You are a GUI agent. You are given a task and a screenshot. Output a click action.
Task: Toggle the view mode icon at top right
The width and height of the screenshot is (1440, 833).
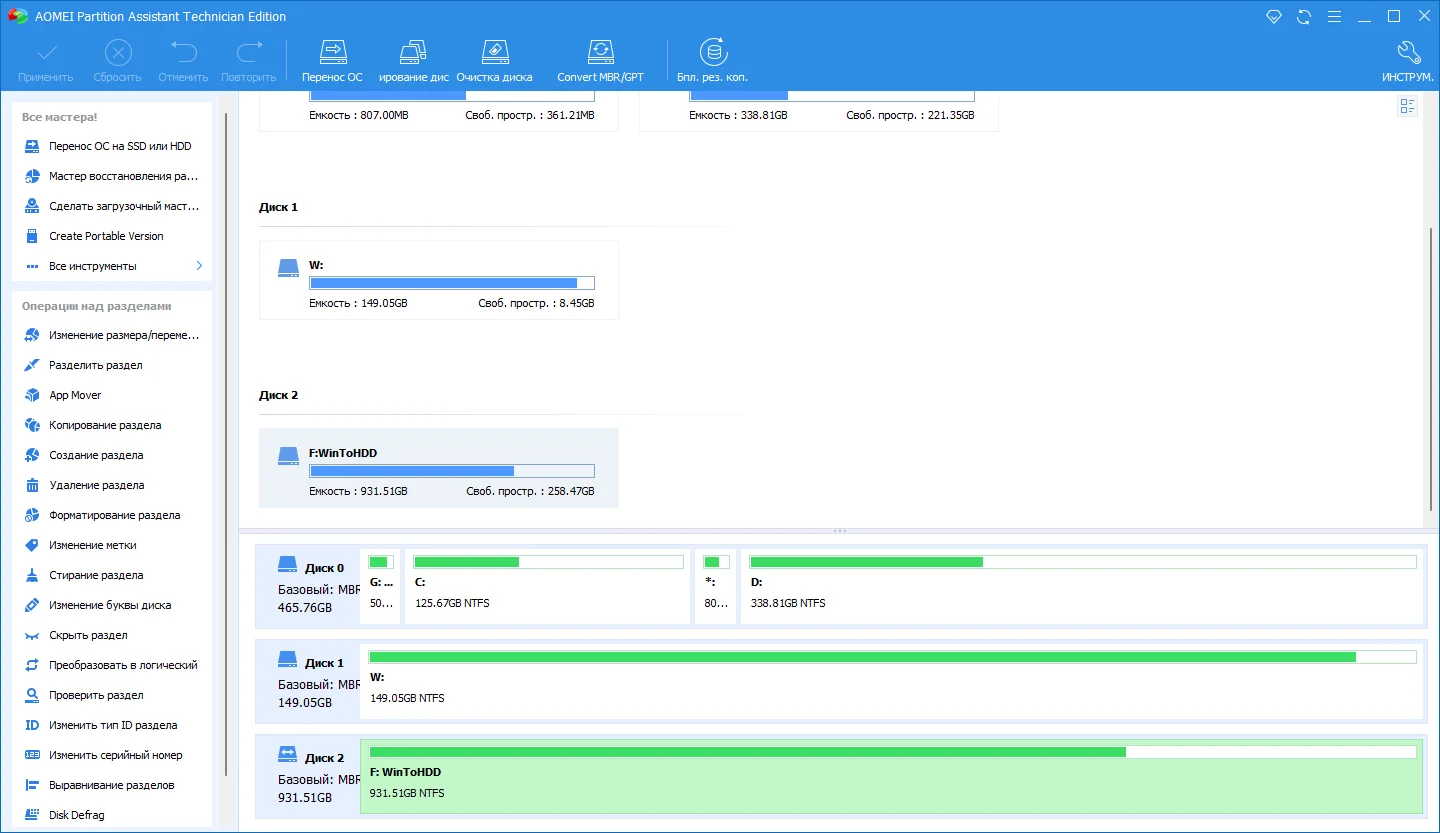[1408, 107]
